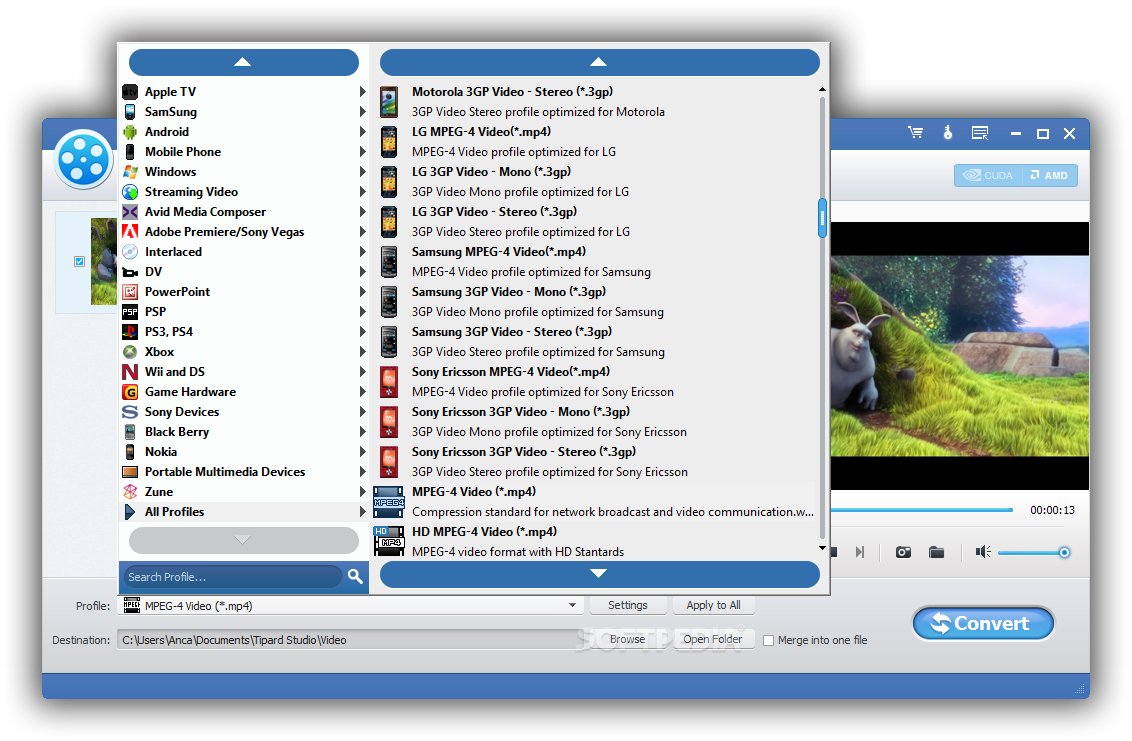Open snapshot folder icon

click(x=936, y=552)
